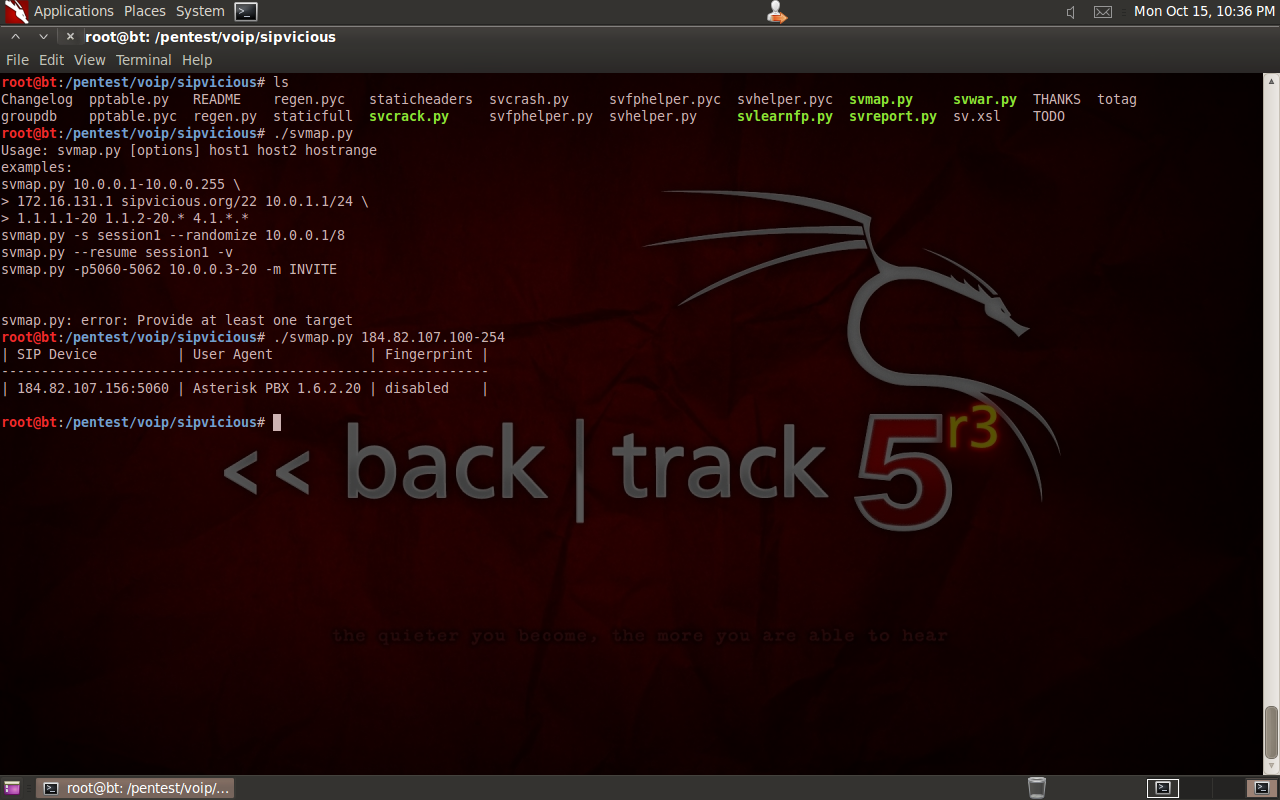Click the regen.py file name

(x=225, y=116)
